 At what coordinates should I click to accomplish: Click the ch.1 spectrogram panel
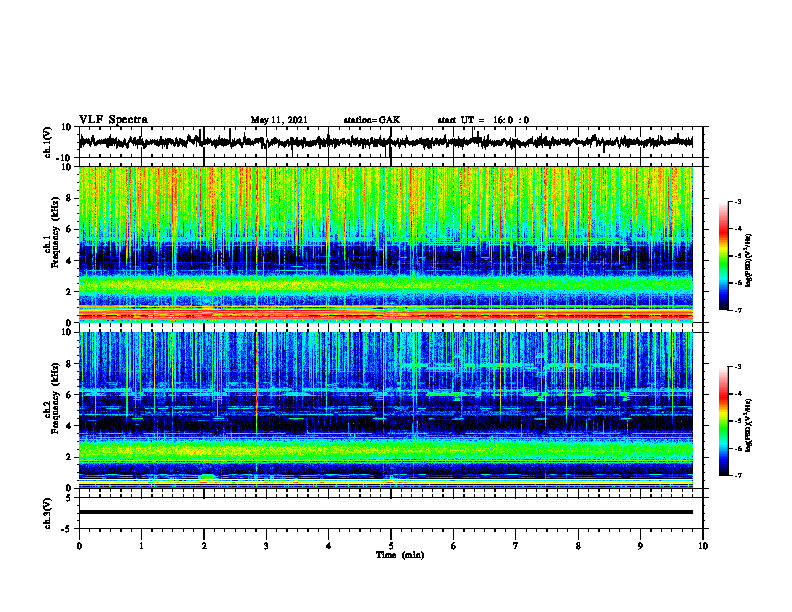click(386, 244)
